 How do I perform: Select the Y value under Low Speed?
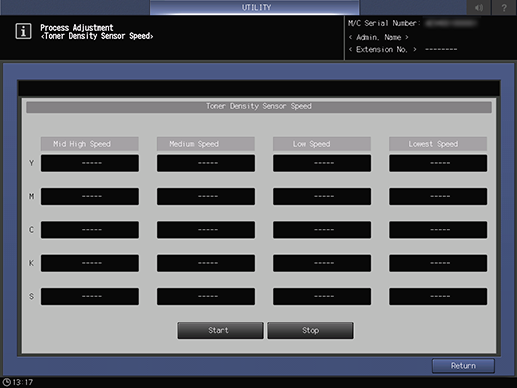pos(322,163)
